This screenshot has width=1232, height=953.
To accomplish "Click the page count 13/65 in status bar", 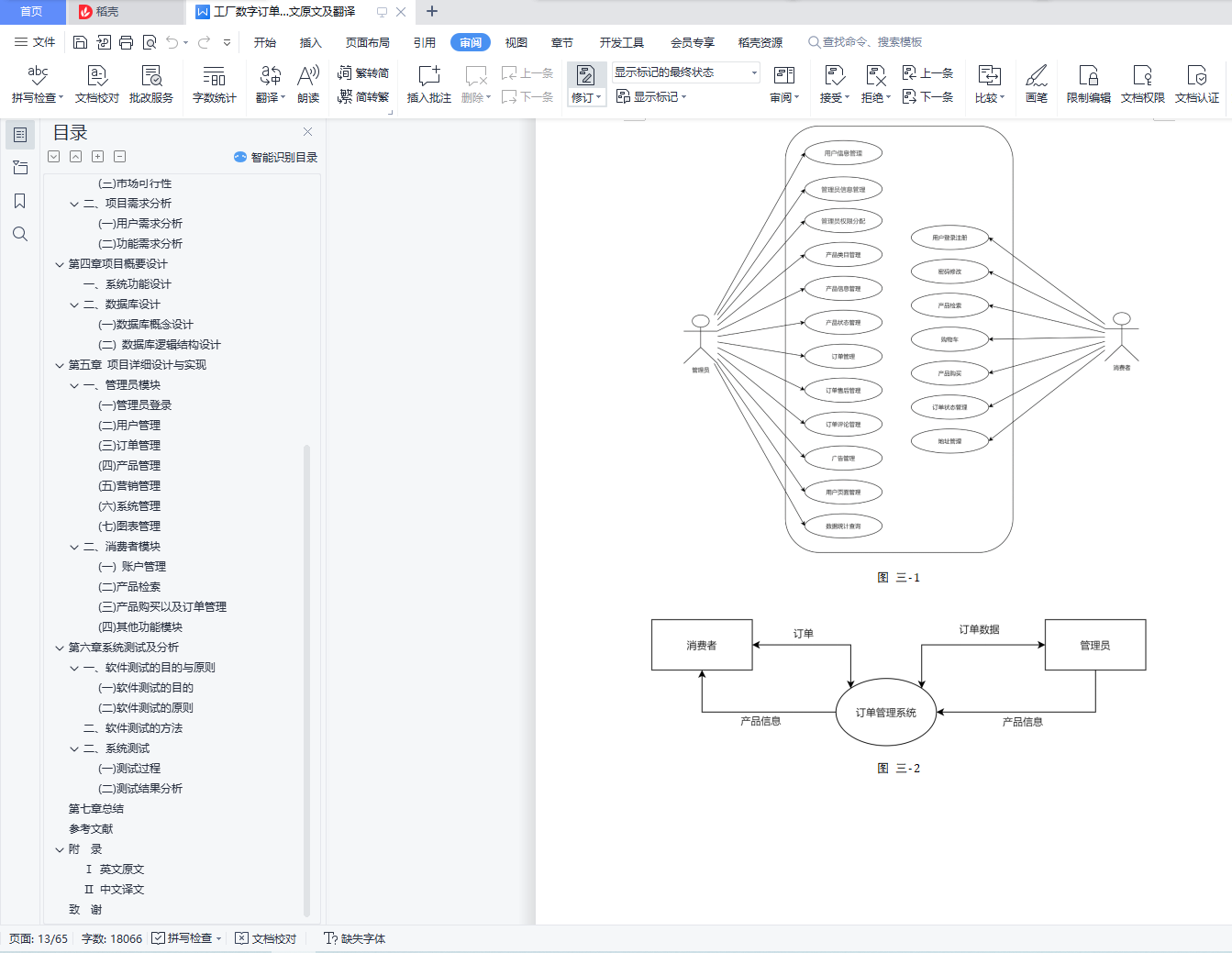I will [39, 938].
